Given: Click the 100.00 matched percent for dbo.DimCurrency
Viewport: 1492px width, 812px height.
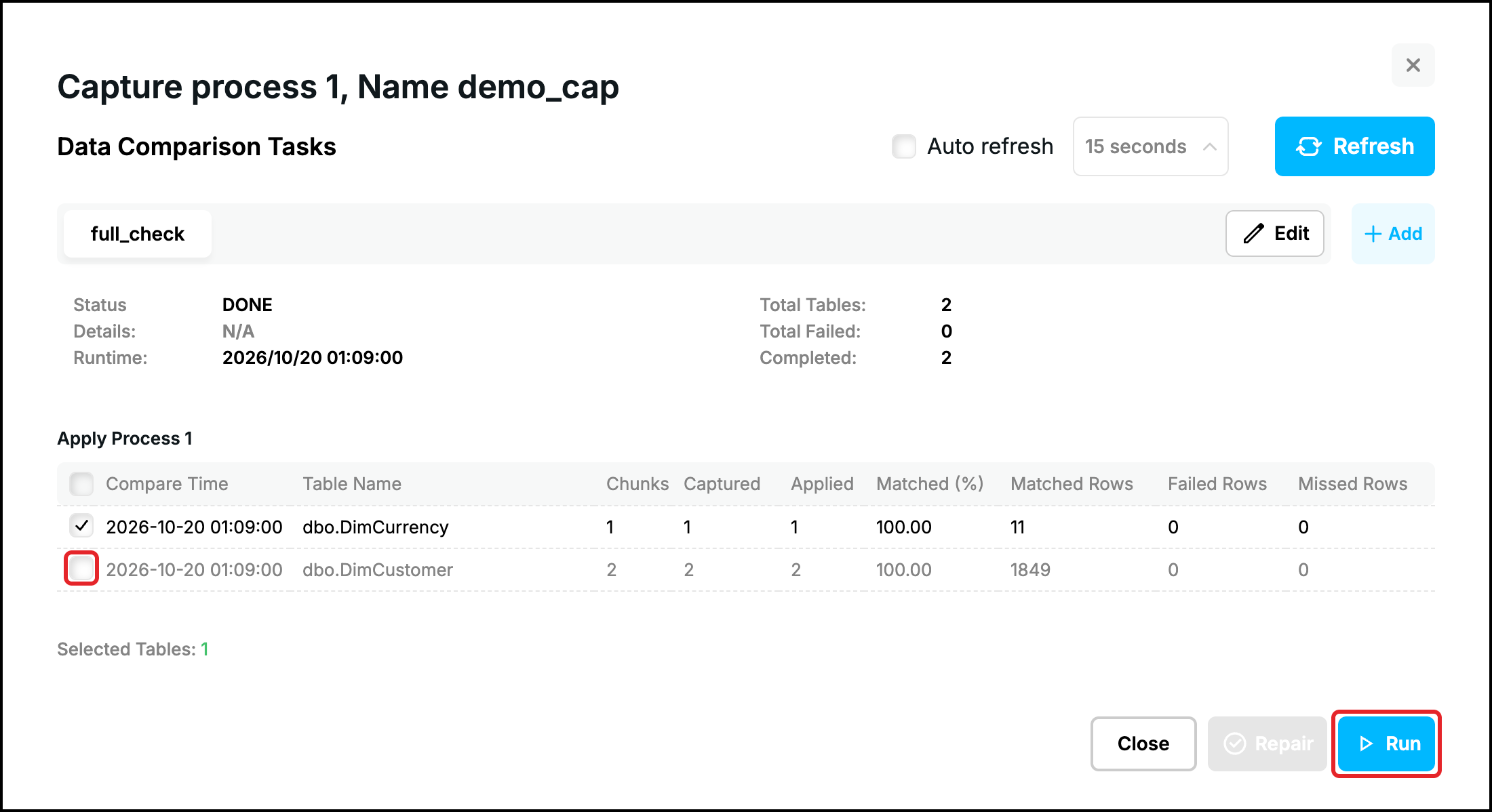Looking at the screenshot, I should [904, 527].
